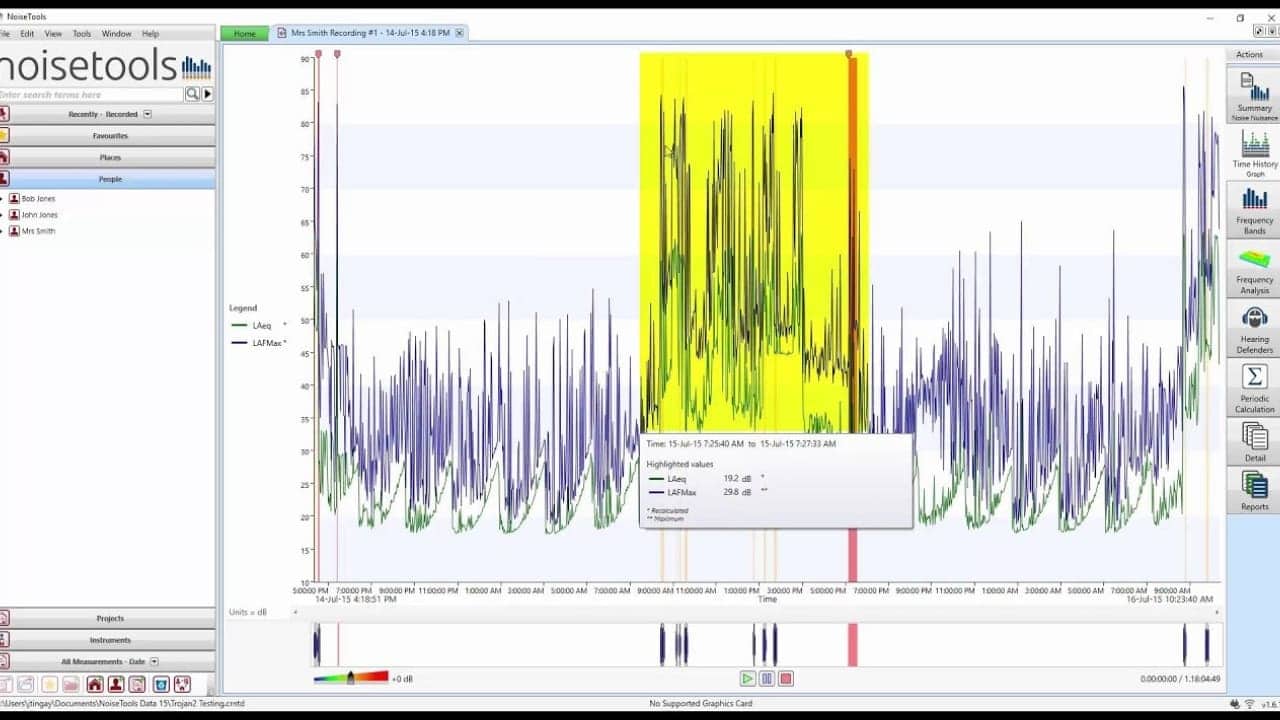The width and height of the screenshot is (1280, 720).
Task: Click the Wi-Fi status bar icon
Action: click(x=1249, y=704)
